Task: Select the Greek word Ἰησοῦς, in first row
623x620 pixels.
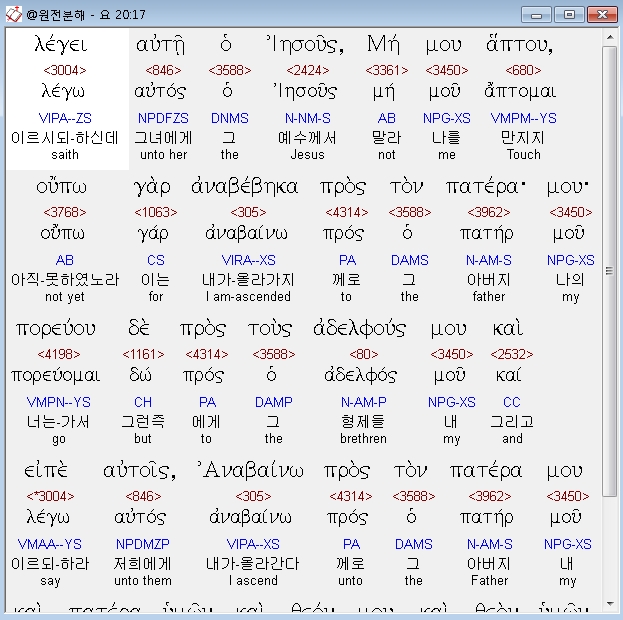Action: 305,44
